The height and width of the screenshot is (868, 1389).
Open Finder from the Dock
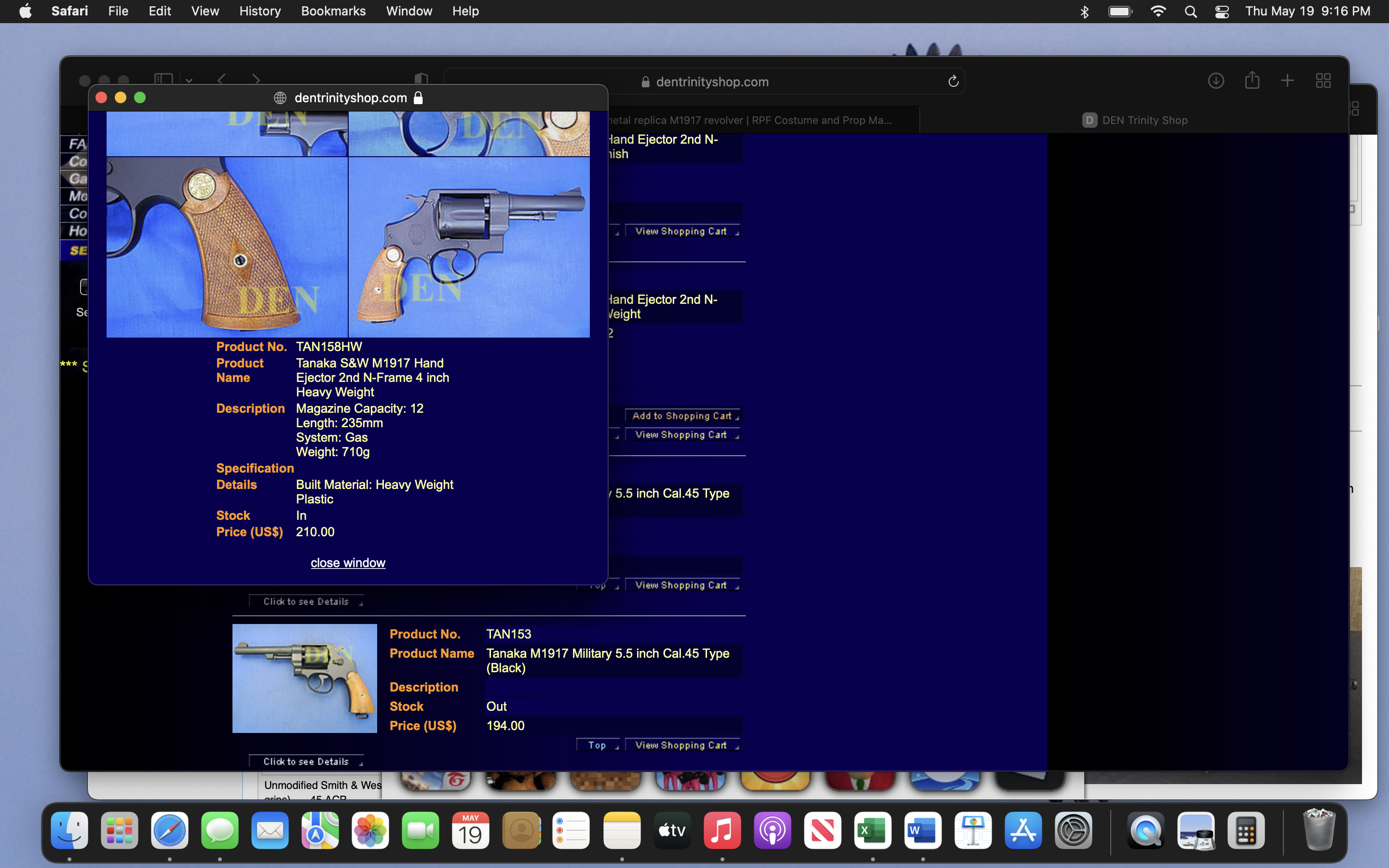coord(69,831)
